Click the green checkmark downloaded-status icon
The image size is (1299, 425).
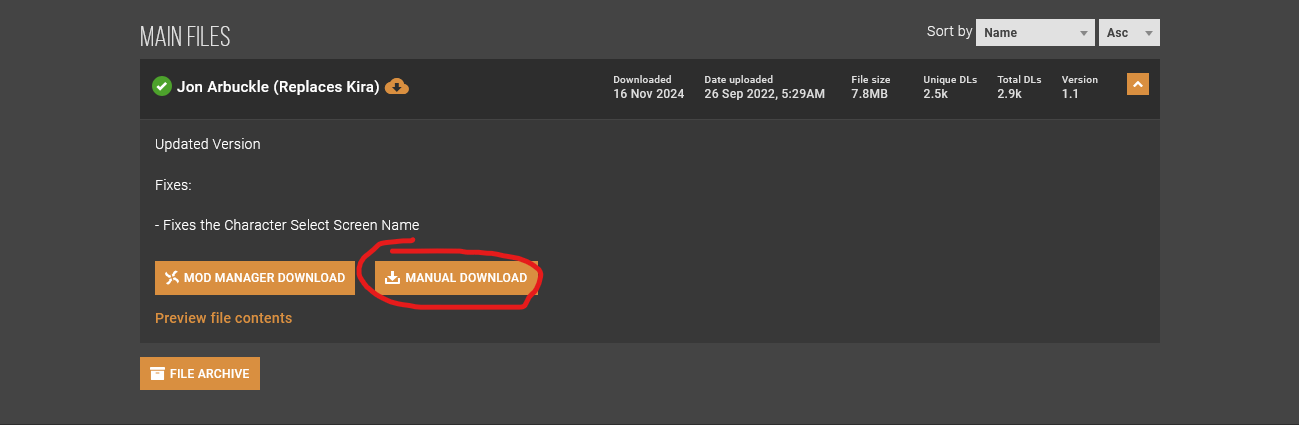tap(161, 87)
